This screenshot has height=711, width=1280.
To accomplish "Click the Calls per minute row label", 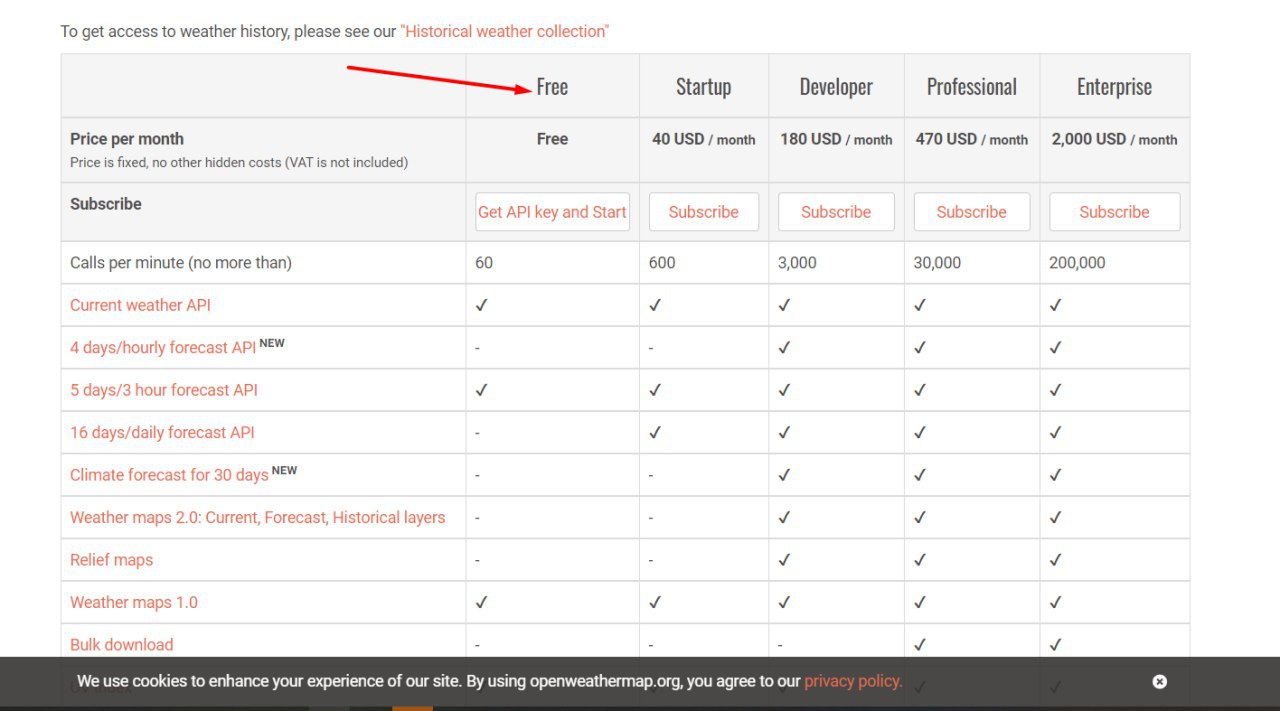I will [181, 263].
